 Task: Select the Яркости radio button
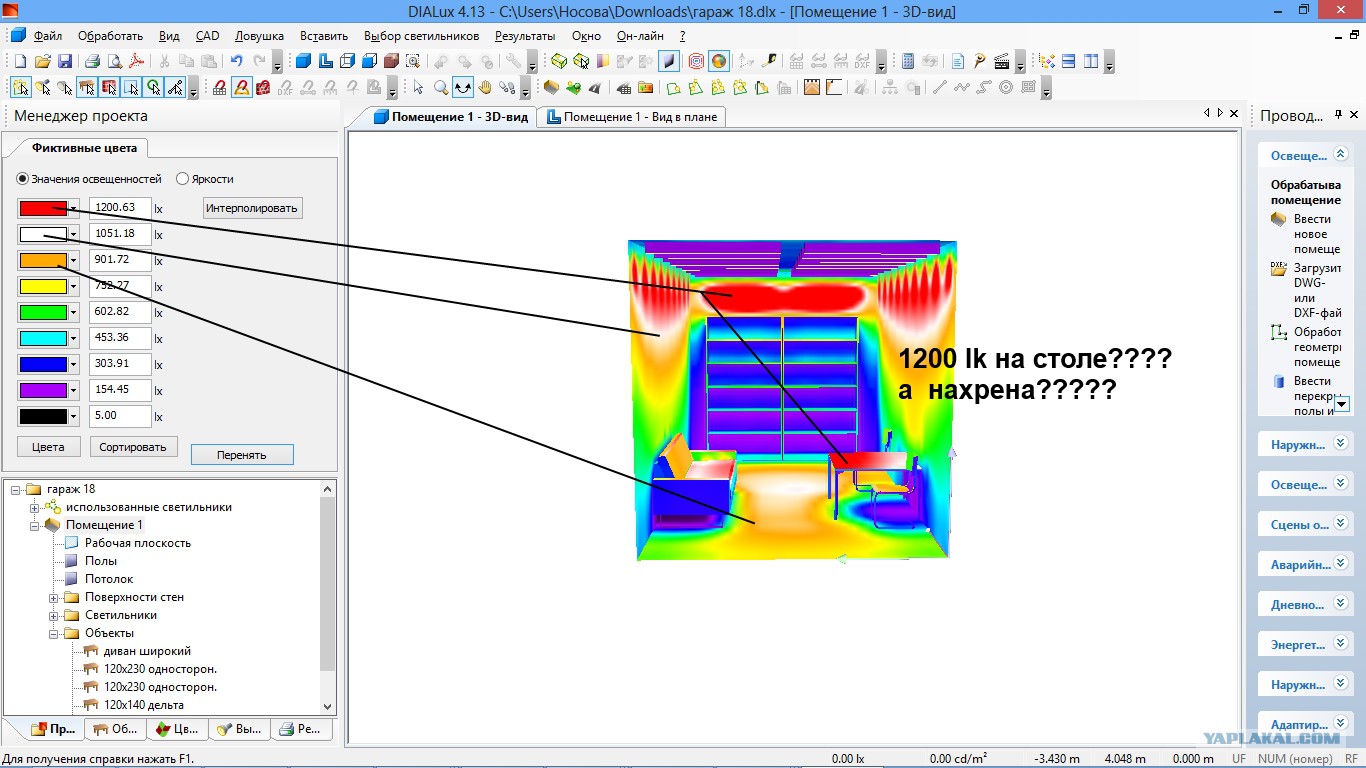(x=182, y=179)
